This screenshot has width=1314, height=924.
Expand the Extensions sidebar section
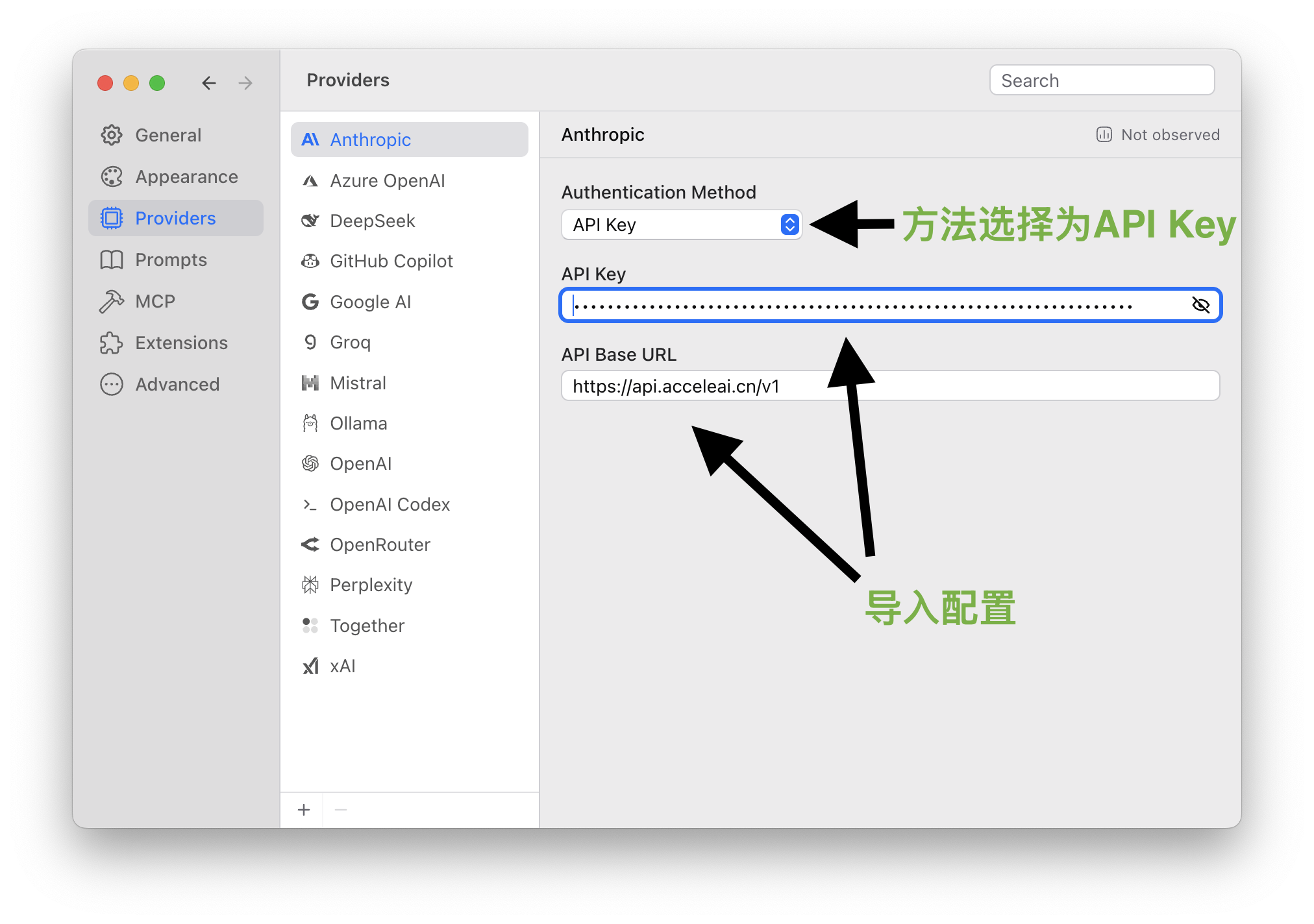(x=180, y=343)
